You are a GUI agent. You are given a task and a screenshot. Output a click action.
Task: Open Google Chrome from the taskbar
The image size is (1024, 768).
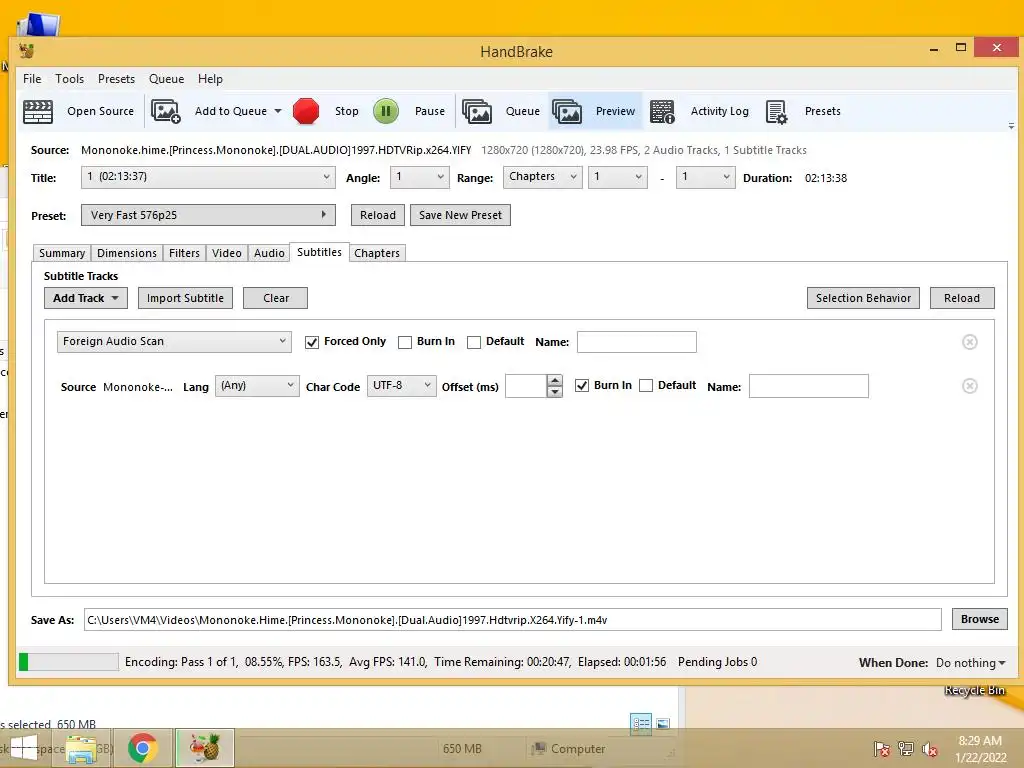click(x=142, y=748)
